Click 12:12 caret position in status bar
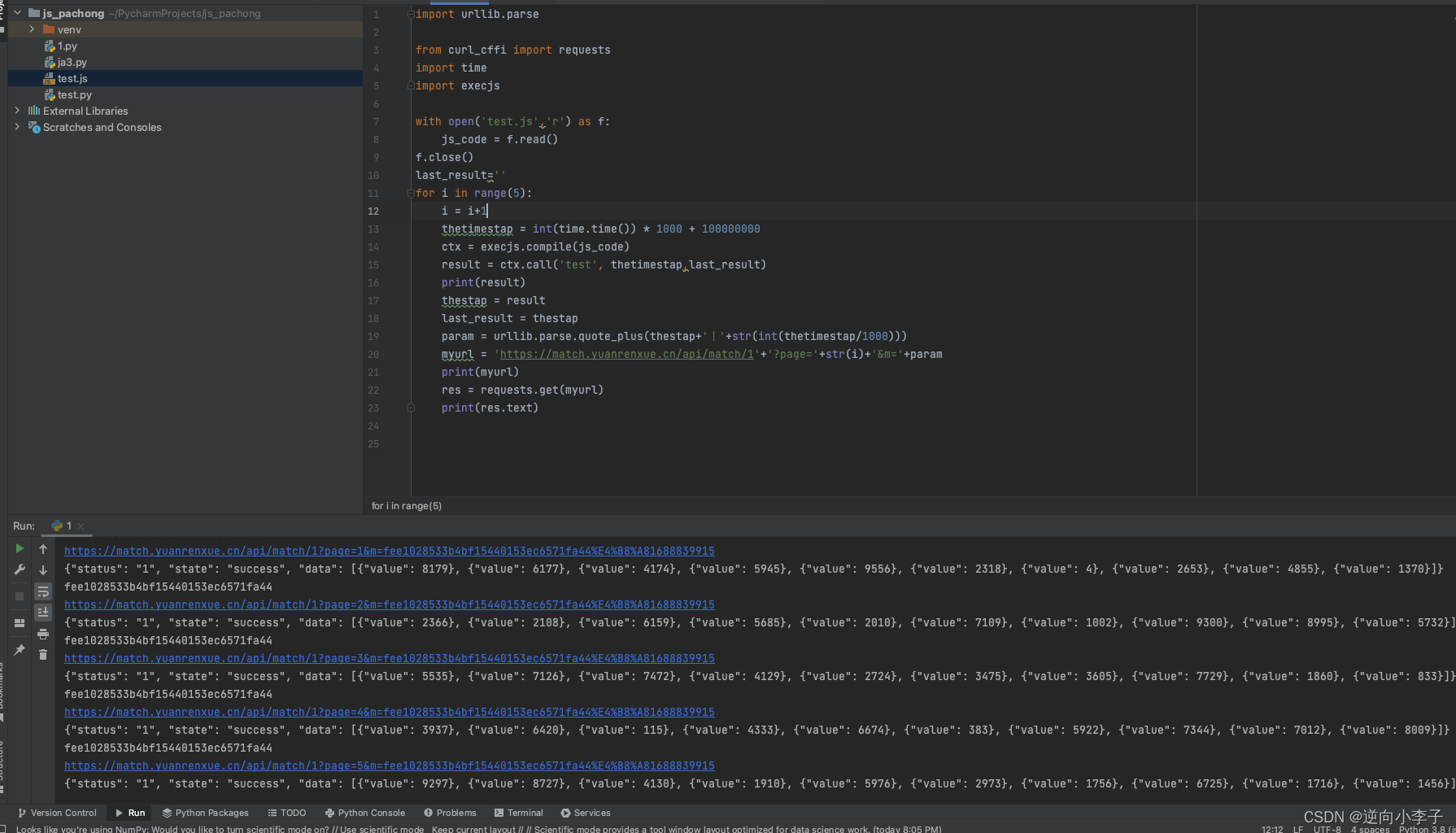This screenshot has width=1456, height=833. pos(1272,829)
